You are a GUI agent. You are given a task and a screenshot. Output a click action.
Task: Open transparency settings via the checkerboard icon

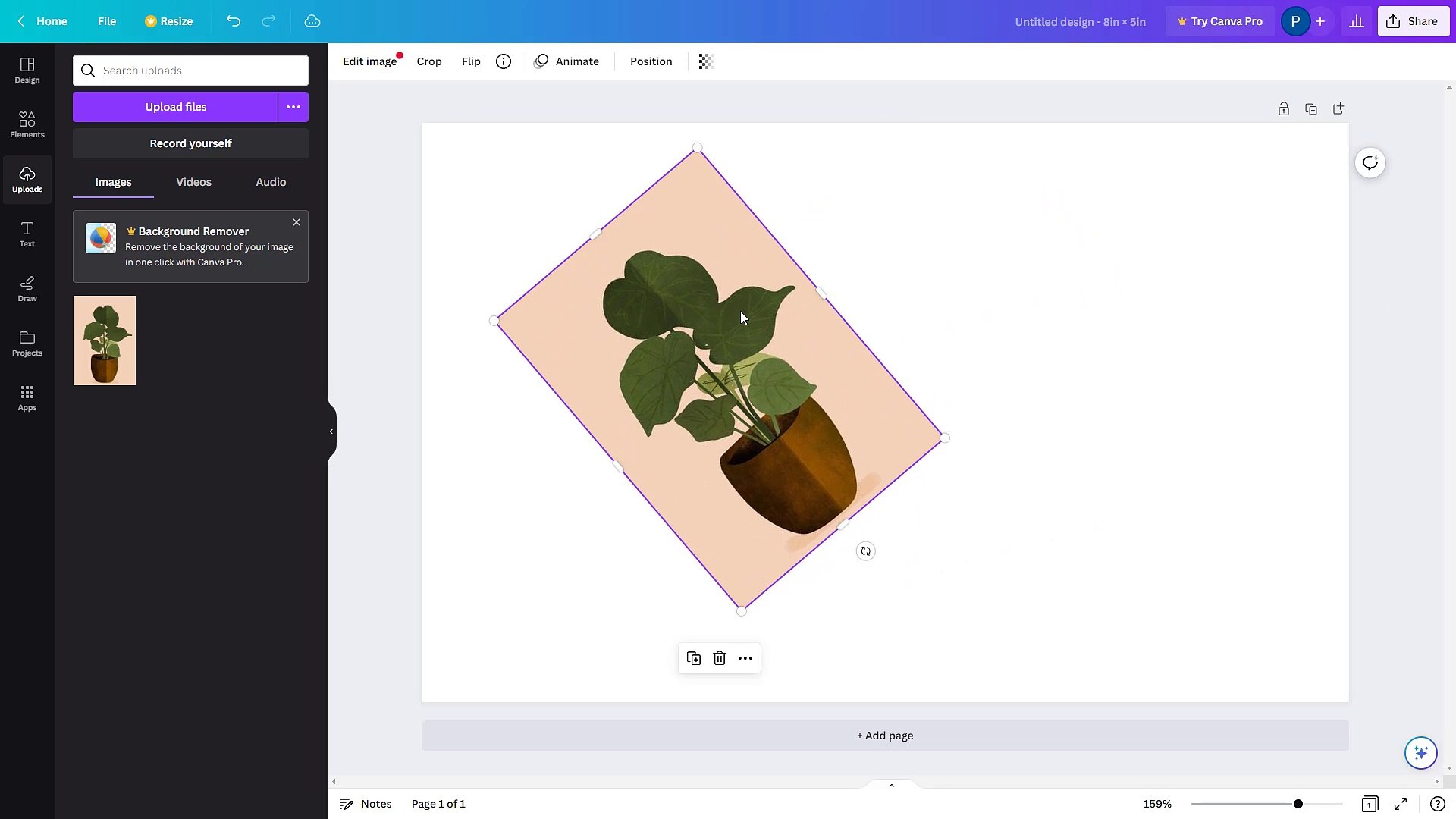click(x=705, y=61)
